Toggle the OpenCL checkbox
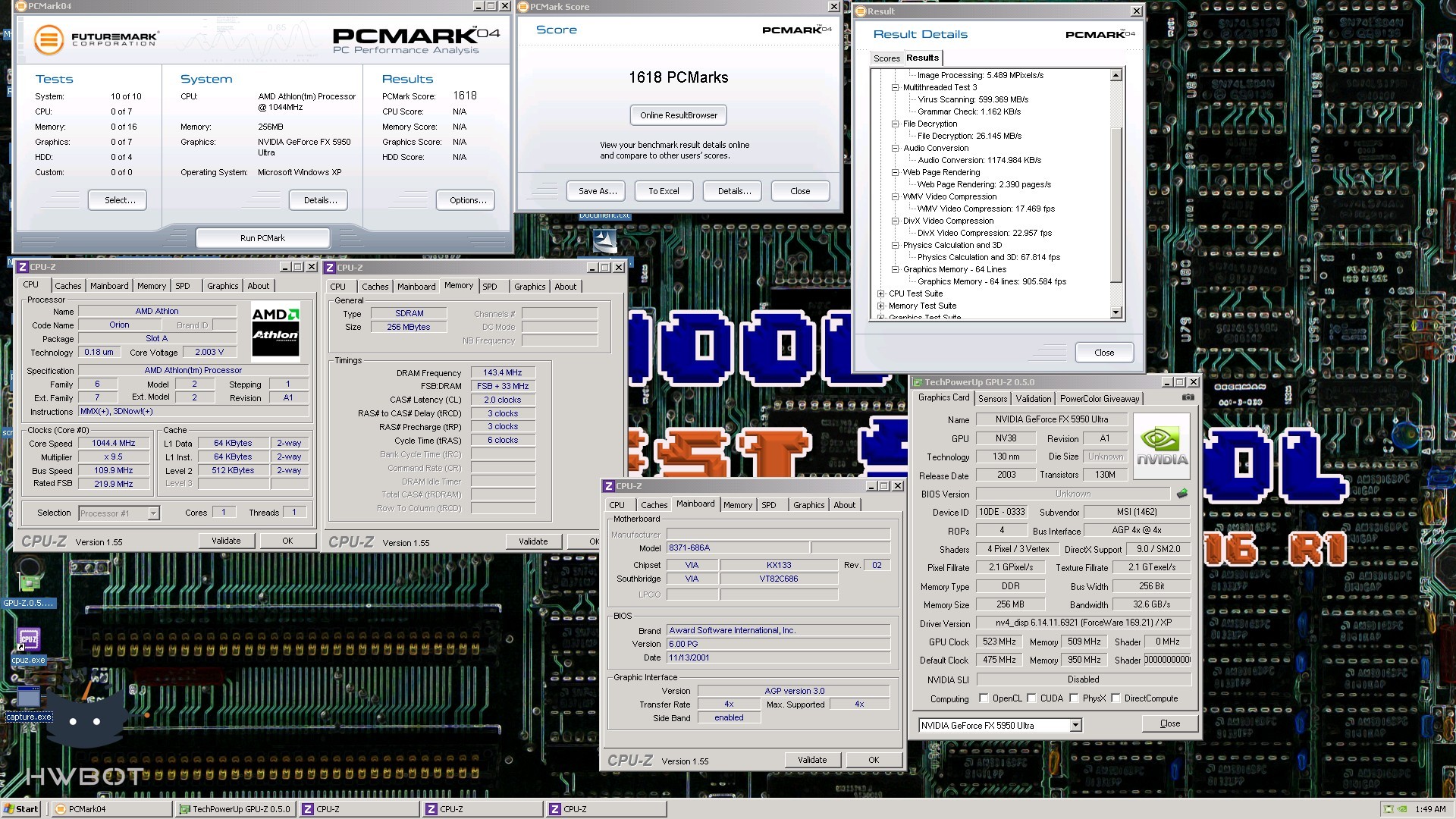 click(984, 698)
